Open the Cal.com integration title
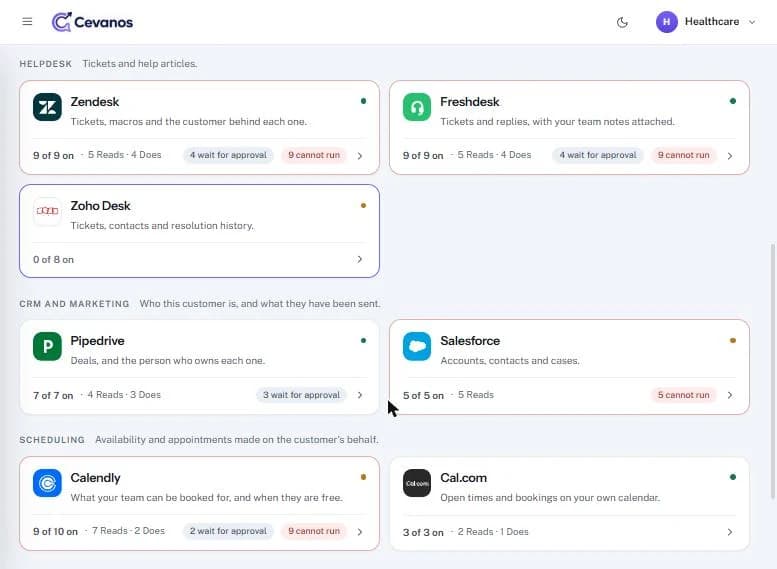This screenshot has width=777, height=569. [x=463, y=478]
